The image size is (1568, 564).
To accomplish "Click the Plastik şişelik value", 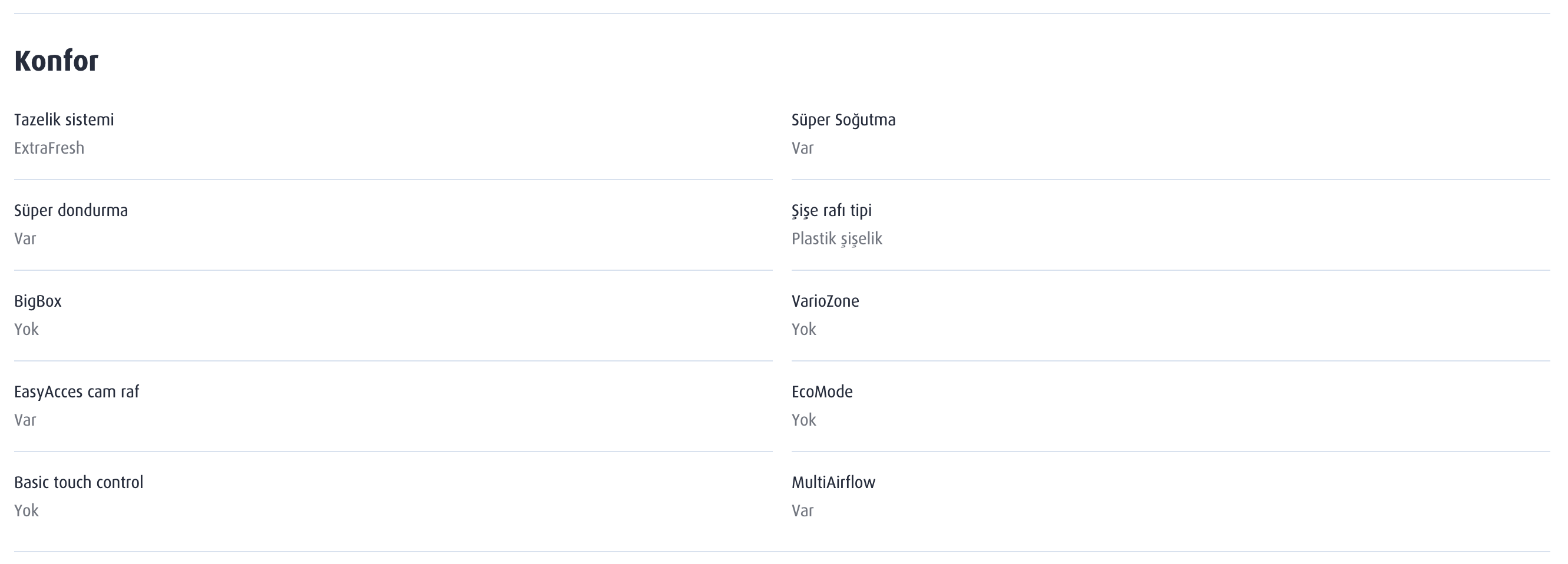I will (836, 239).
